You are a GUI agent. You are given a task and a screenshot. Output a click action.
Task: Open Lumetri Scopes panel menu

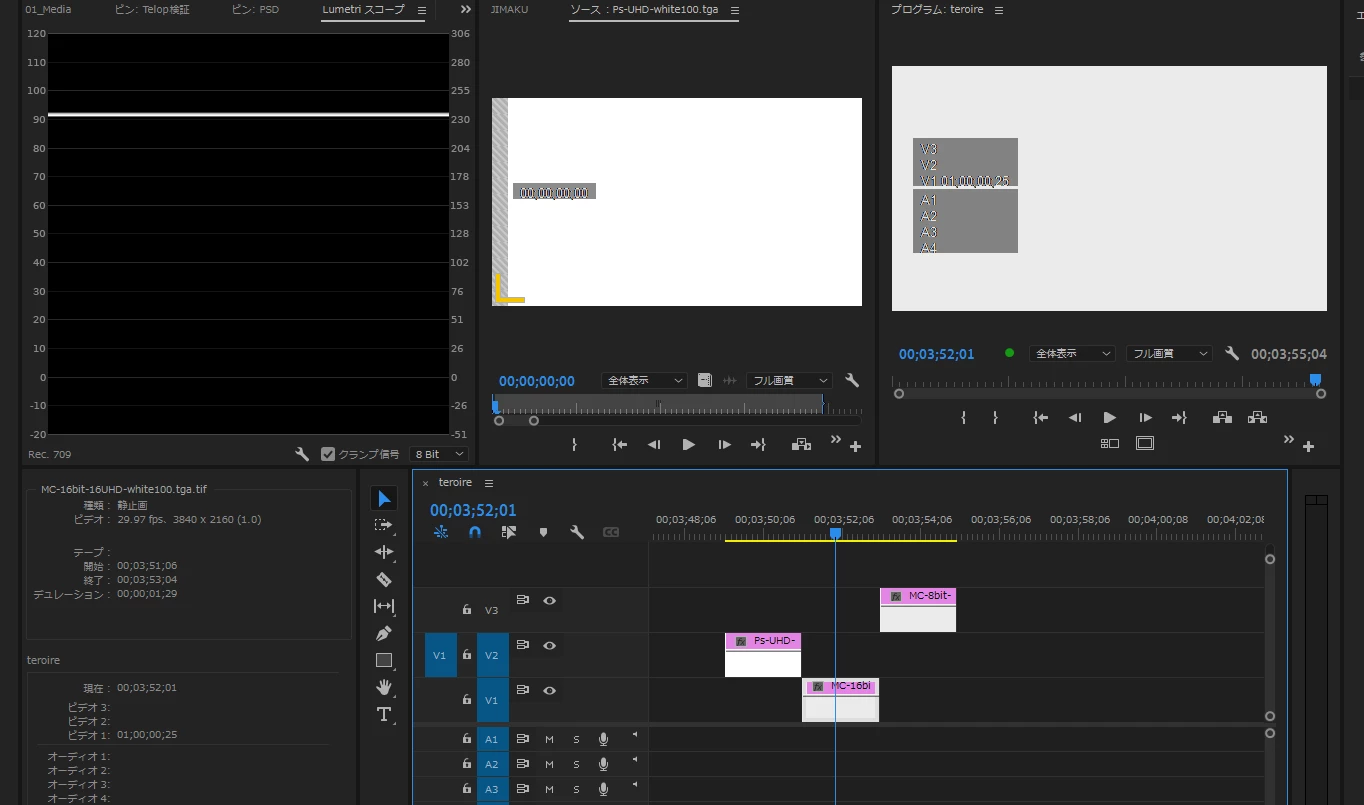(421, 10)
